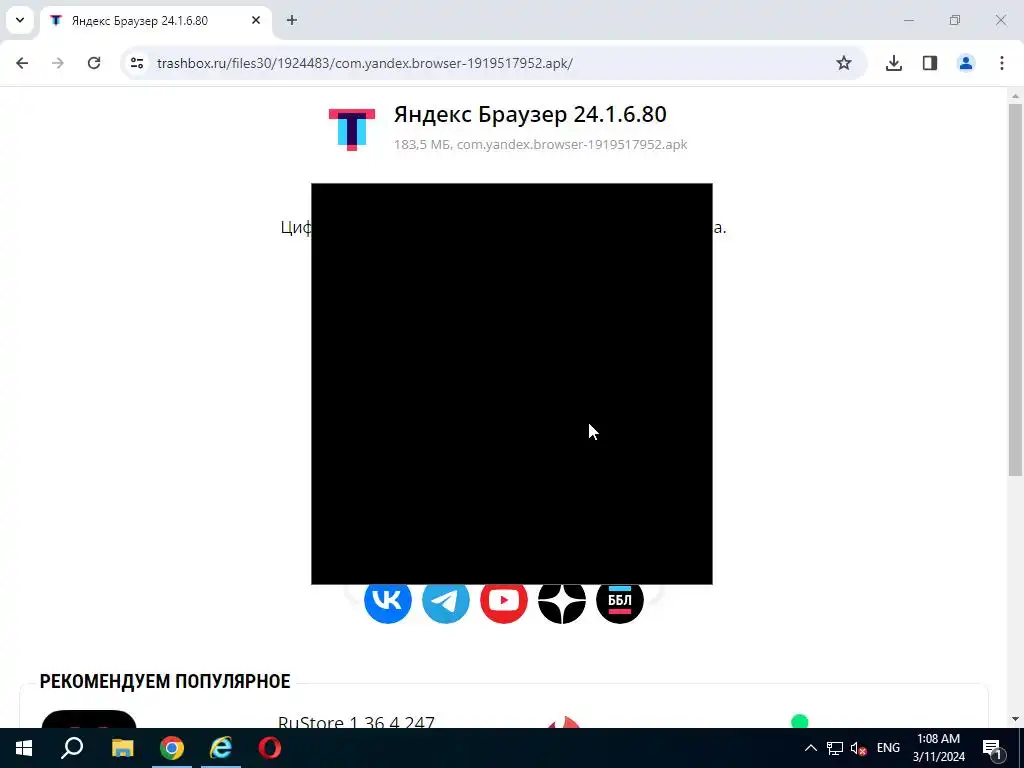This screenshot has width=1024, height=768.
Task: Click the browser forward arrow
Action: pyautogui.click(x=58, y=63)
